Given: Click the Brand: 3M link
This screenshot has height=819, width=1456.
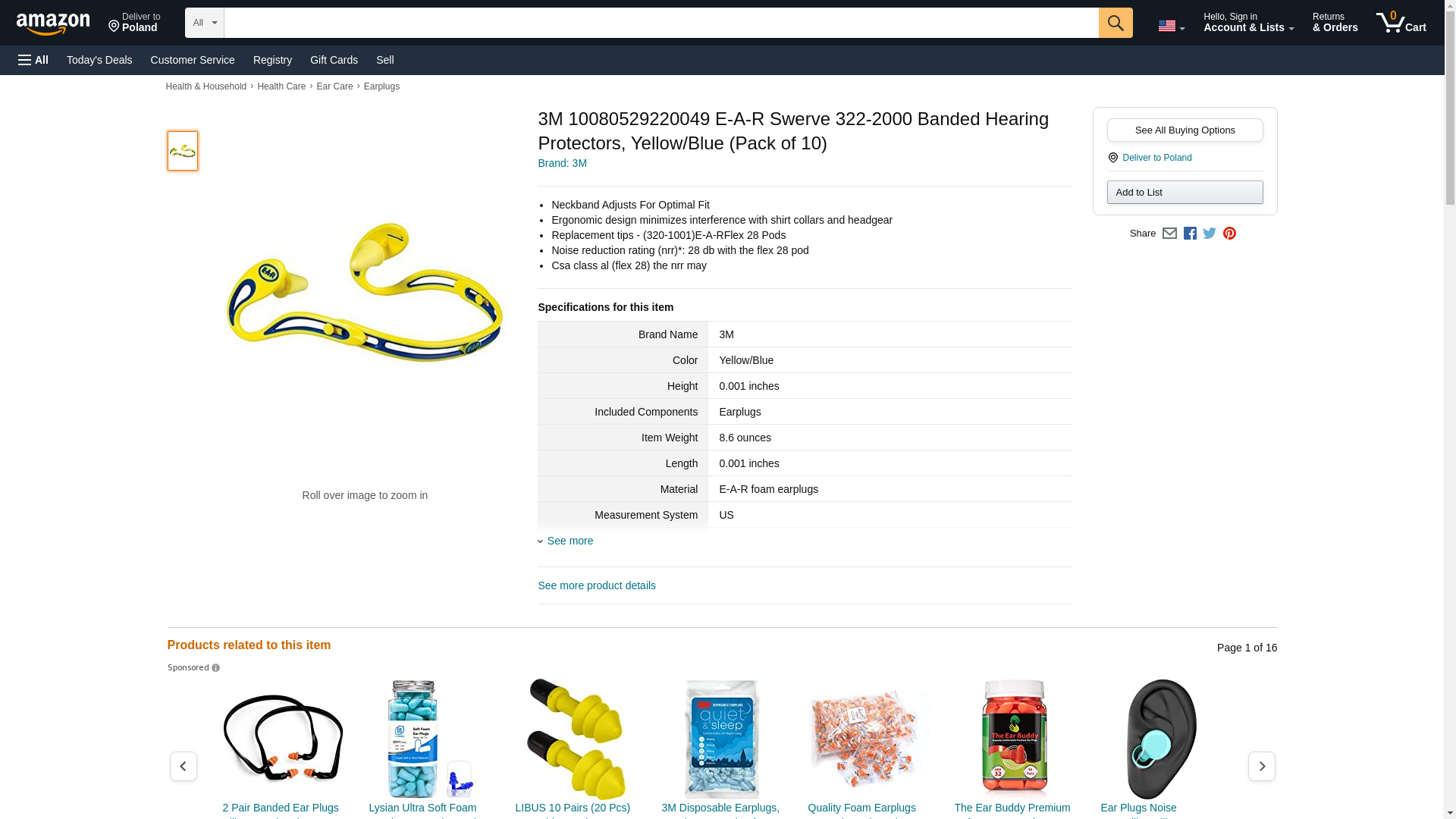Looking at the screenshot, I should tap(562, 163).
